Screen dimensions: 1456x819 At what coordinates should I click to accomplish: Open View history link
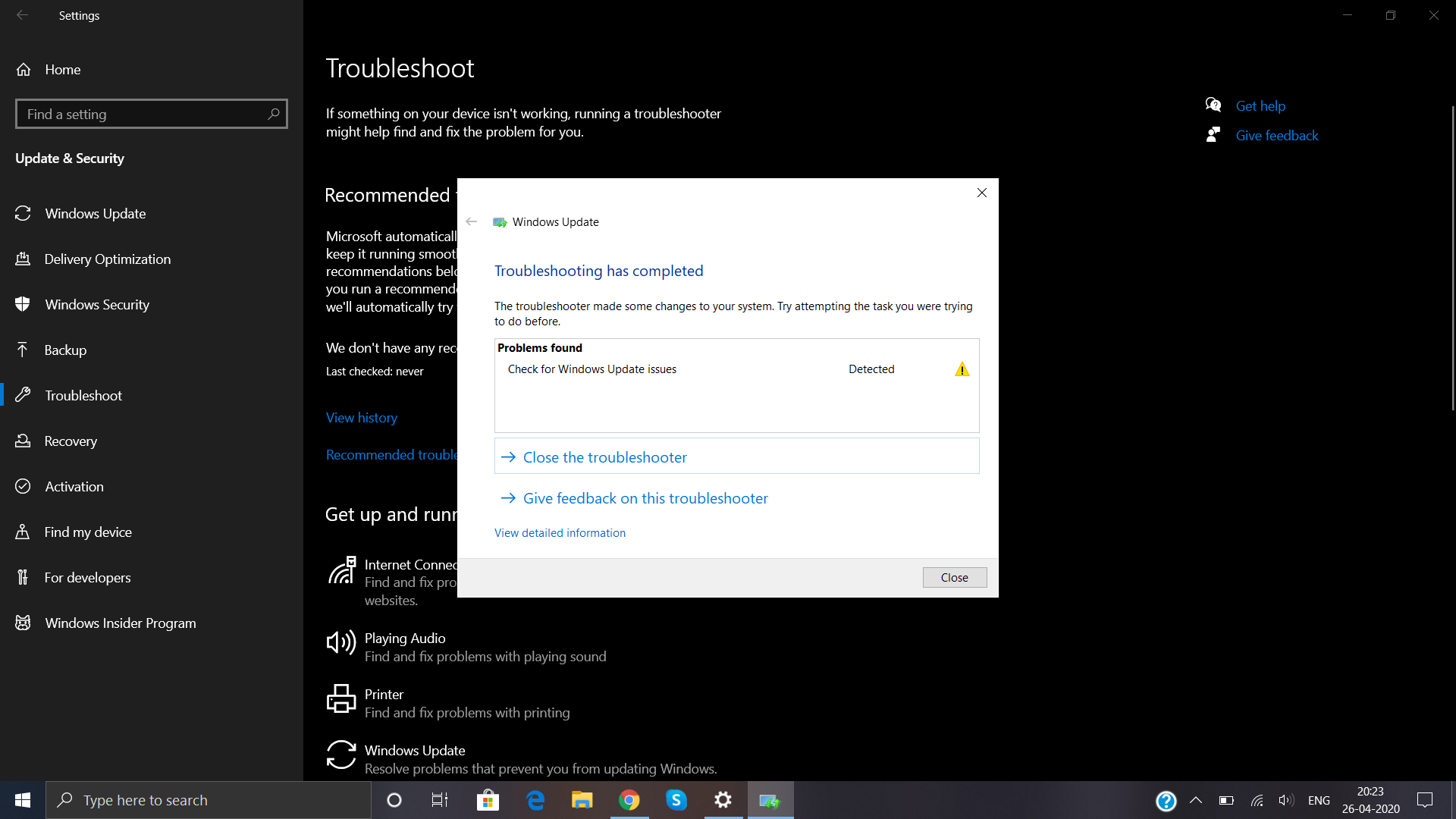pyautogui.click(x=362, y=418)
